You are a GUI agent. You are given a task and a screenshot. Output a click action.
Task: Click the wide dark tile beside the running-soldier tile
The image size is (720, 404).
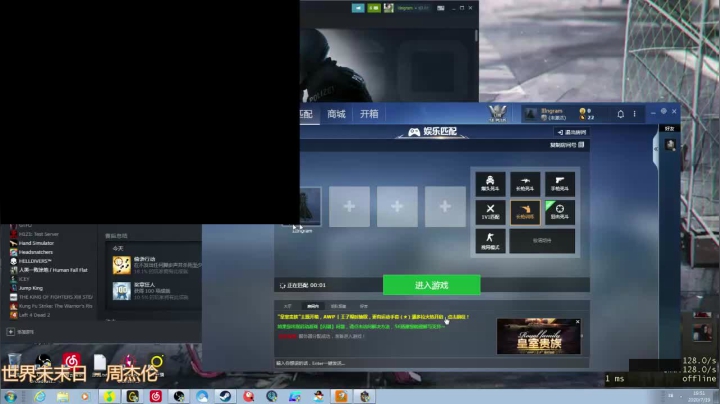[x=542, y=241]
